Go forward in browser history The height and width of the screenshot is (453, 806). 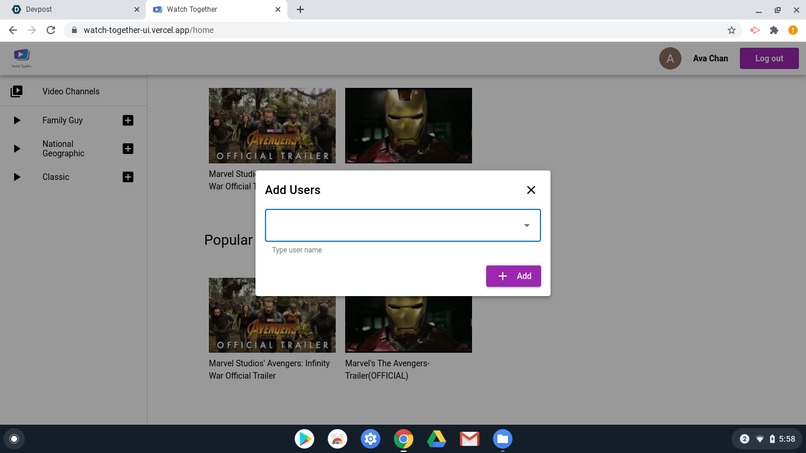click(x=32, y=30)
